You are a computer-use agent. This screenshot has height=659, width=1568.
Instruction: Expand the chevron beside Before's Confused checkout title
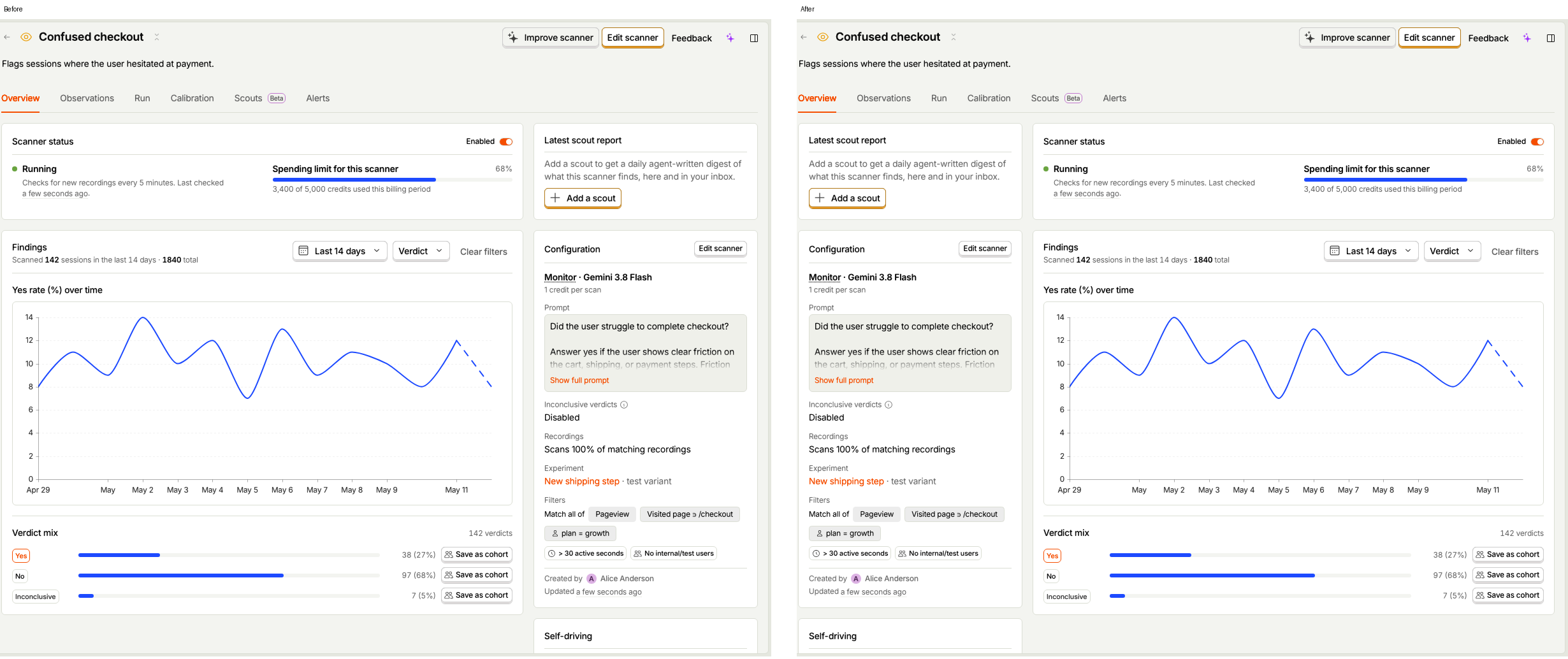click(x=157, y=38)
